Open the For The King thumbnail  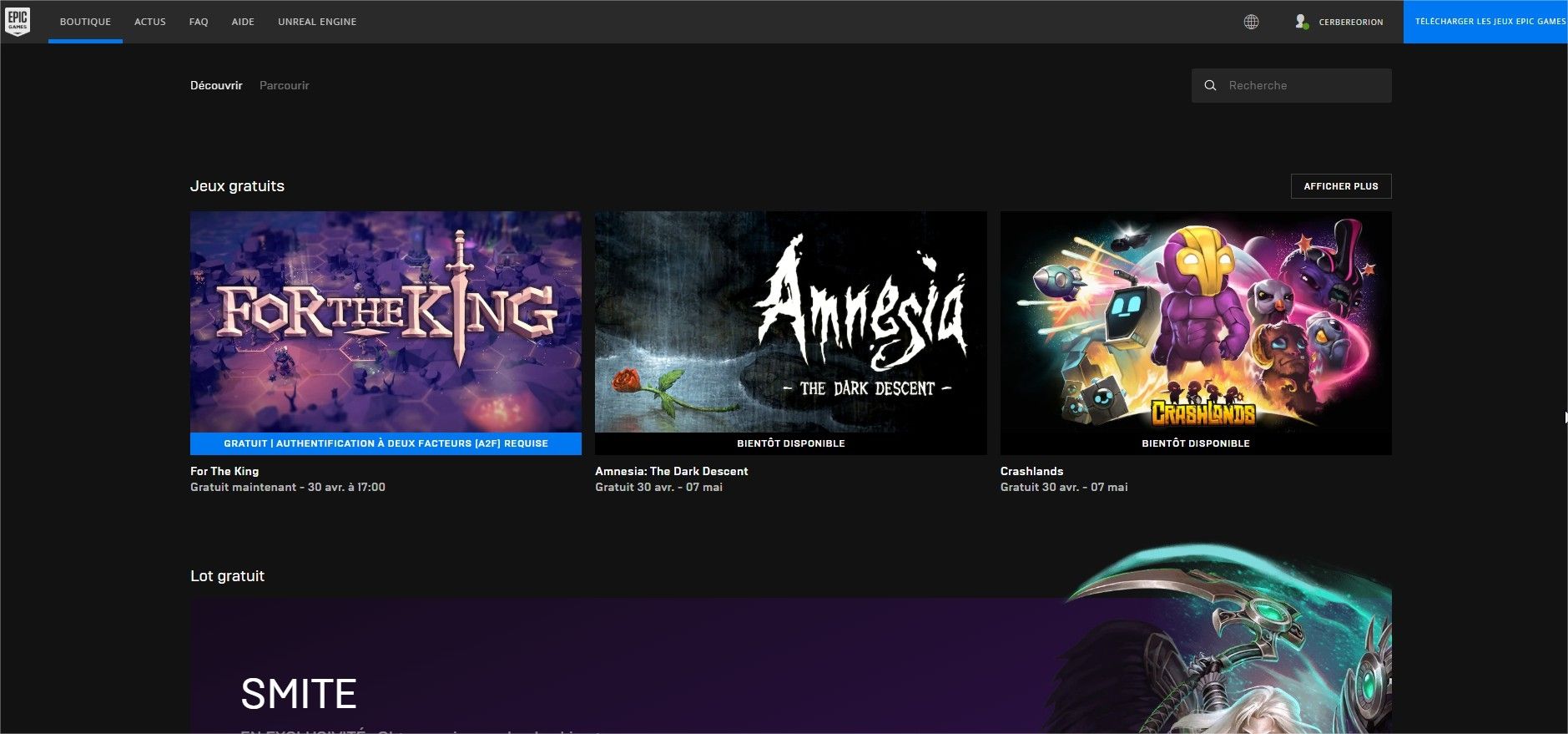386,321
